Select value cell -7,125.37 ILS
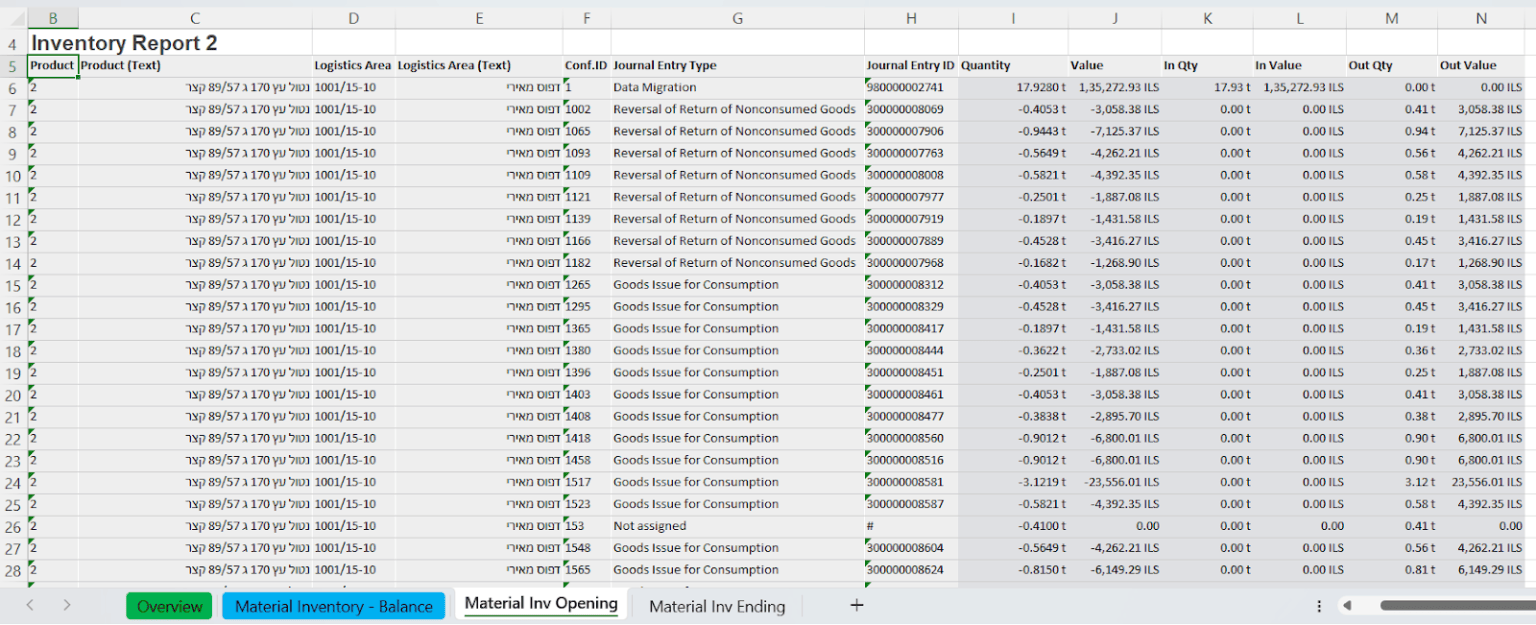The image size is (1536, 625). (1115, 132)
